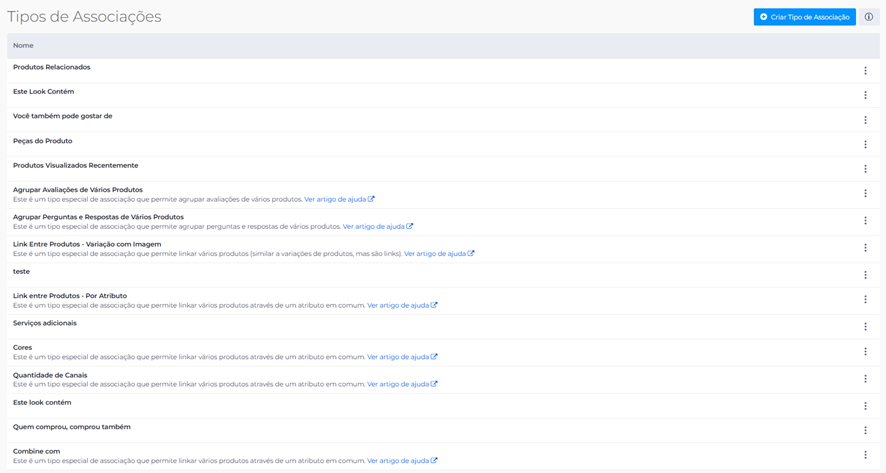Open options for Quem comprou, comprou também
The width and height of the screenshot is (886, 473).
[865, 431]
